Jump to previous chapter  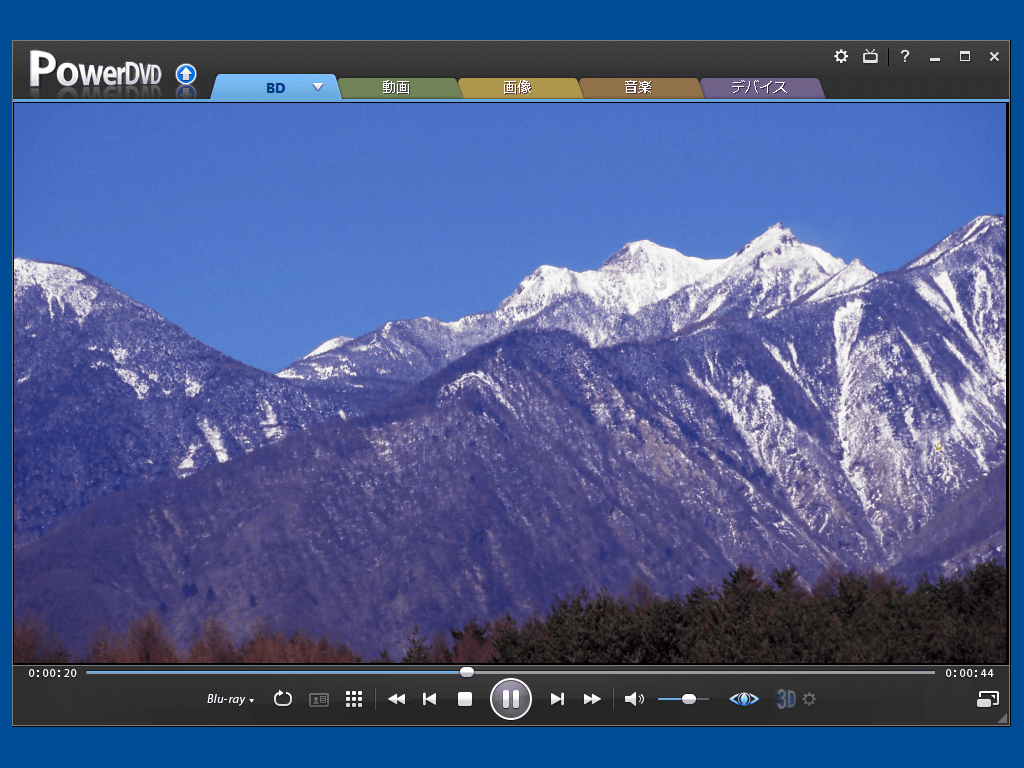click(x=429, y=699)
